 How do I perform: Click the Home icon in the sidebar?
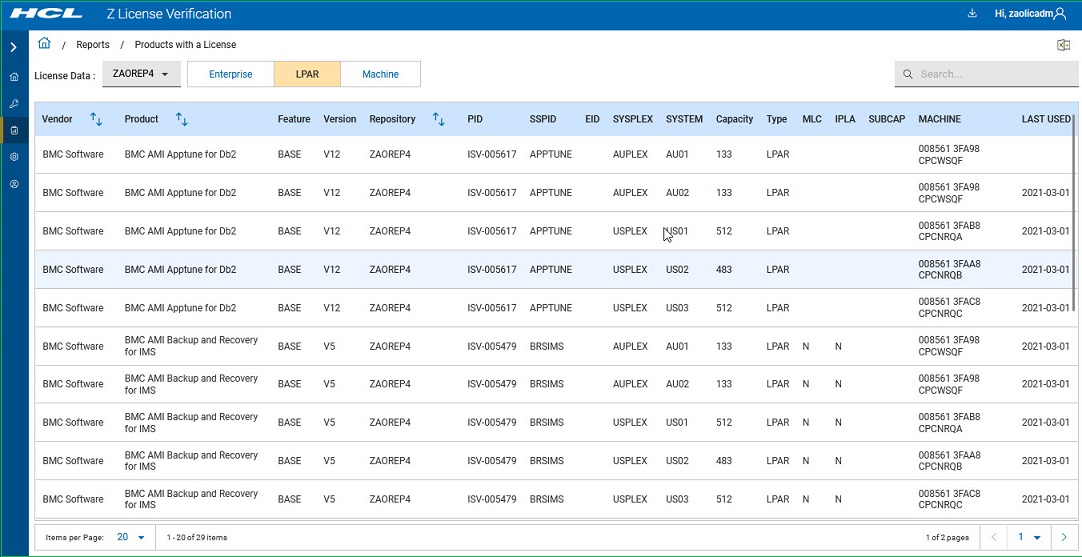(x=13, y=77)
